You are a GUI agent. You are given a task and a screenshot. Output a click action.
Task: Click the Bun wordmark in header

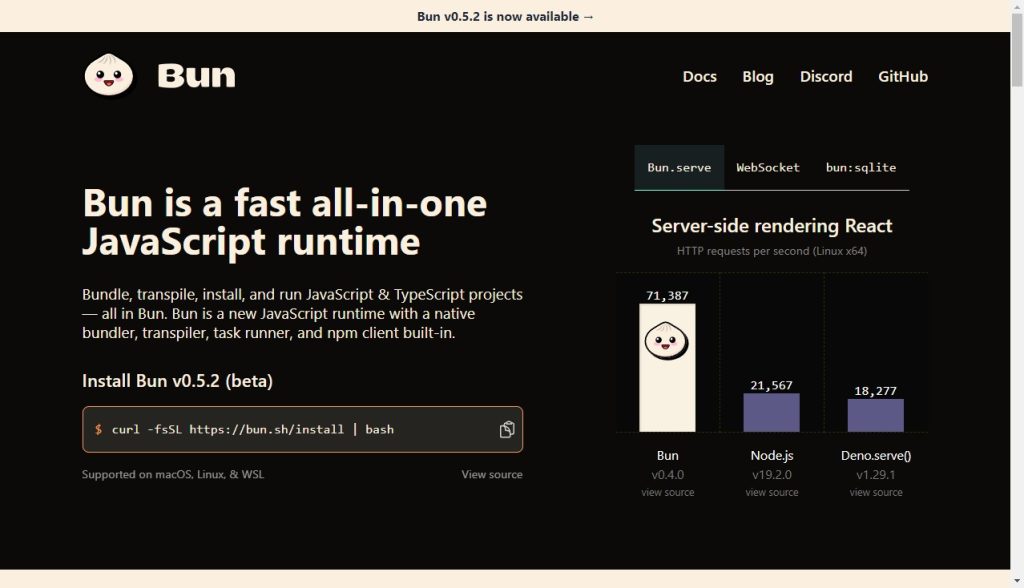tap(196, 76)
